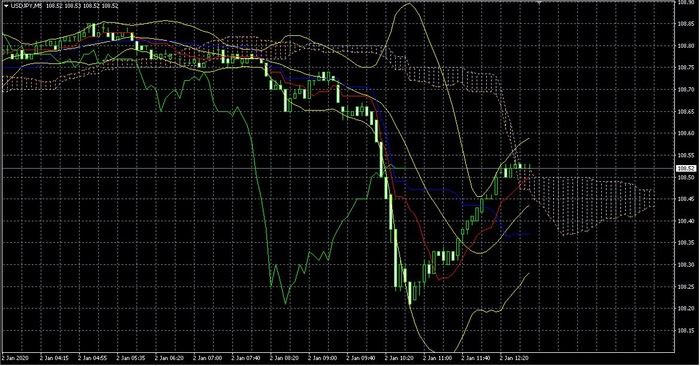Click the 108.25 price axis label
This screenshot has height=366, width=700.
[x=686, y=287]
